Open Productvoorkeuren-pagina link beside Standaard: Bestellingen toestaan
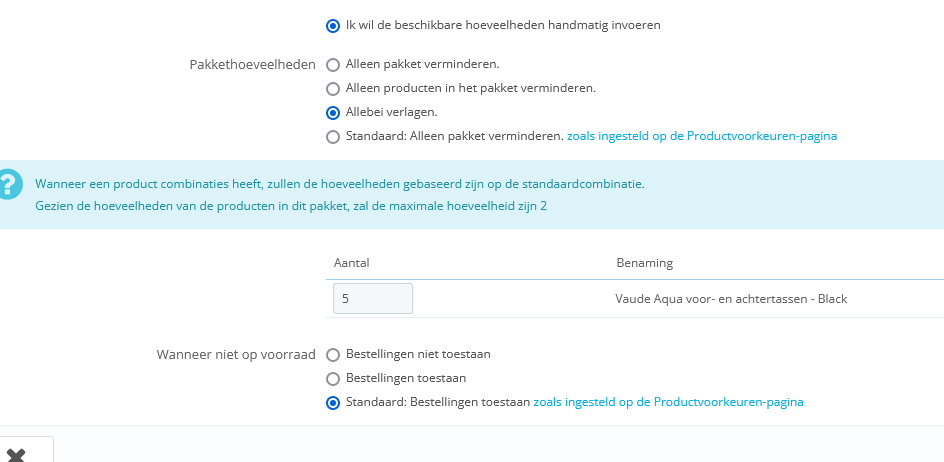Viewport: 944px width, 462px height. click(668, 402)
